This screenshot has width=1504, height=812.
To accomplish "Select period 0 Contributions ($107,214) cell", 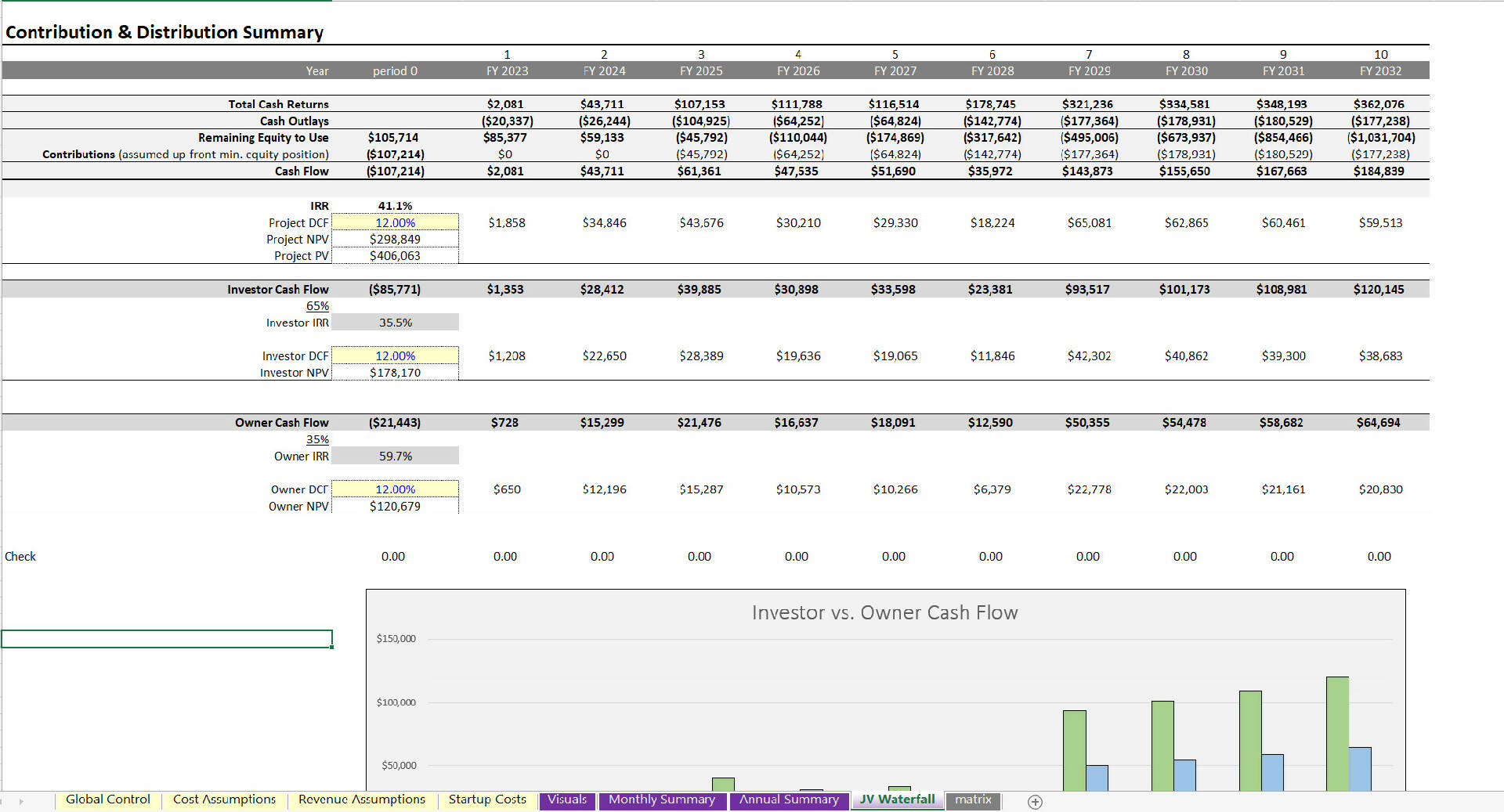I will click(x=395, y=154).
